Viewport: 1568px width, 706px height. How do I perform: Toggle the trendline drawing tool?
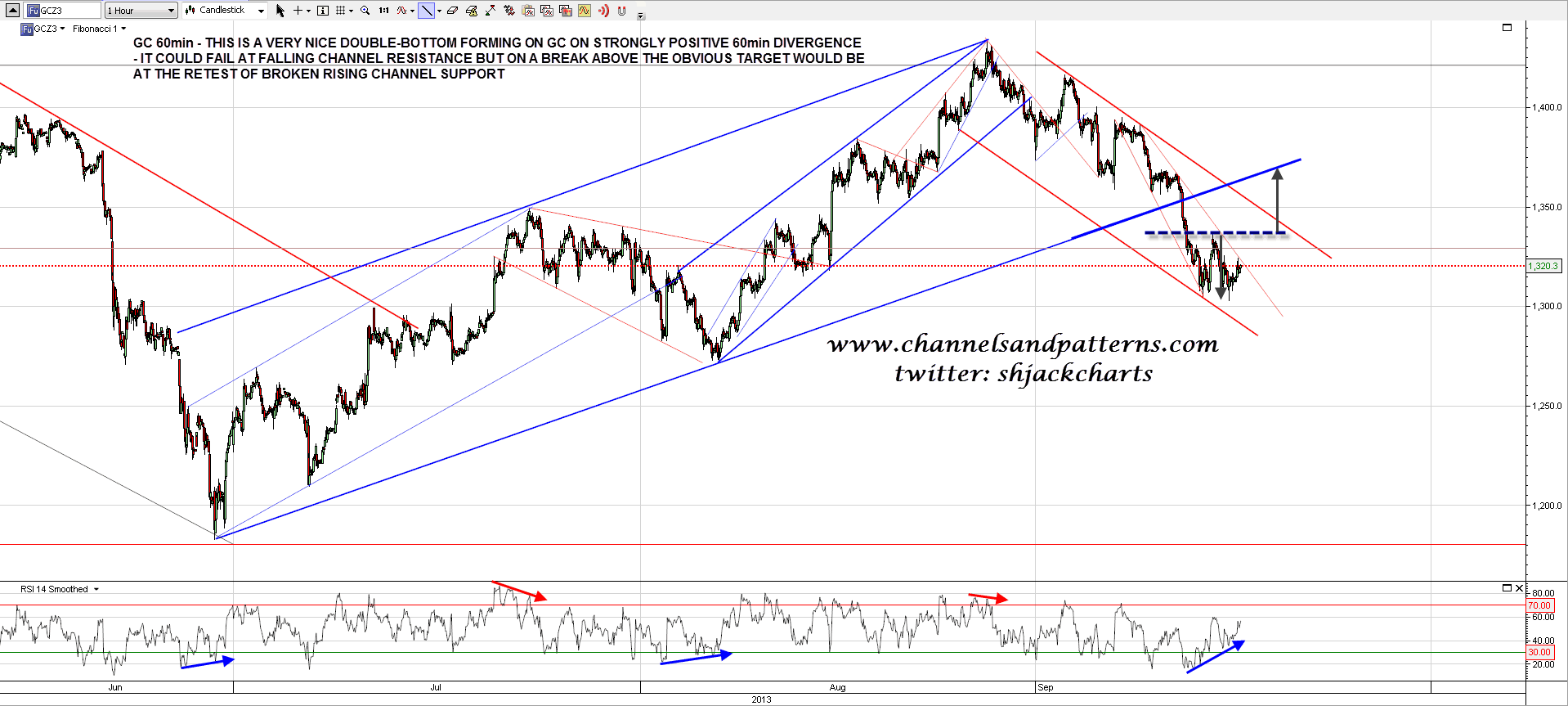coord(426,11)
